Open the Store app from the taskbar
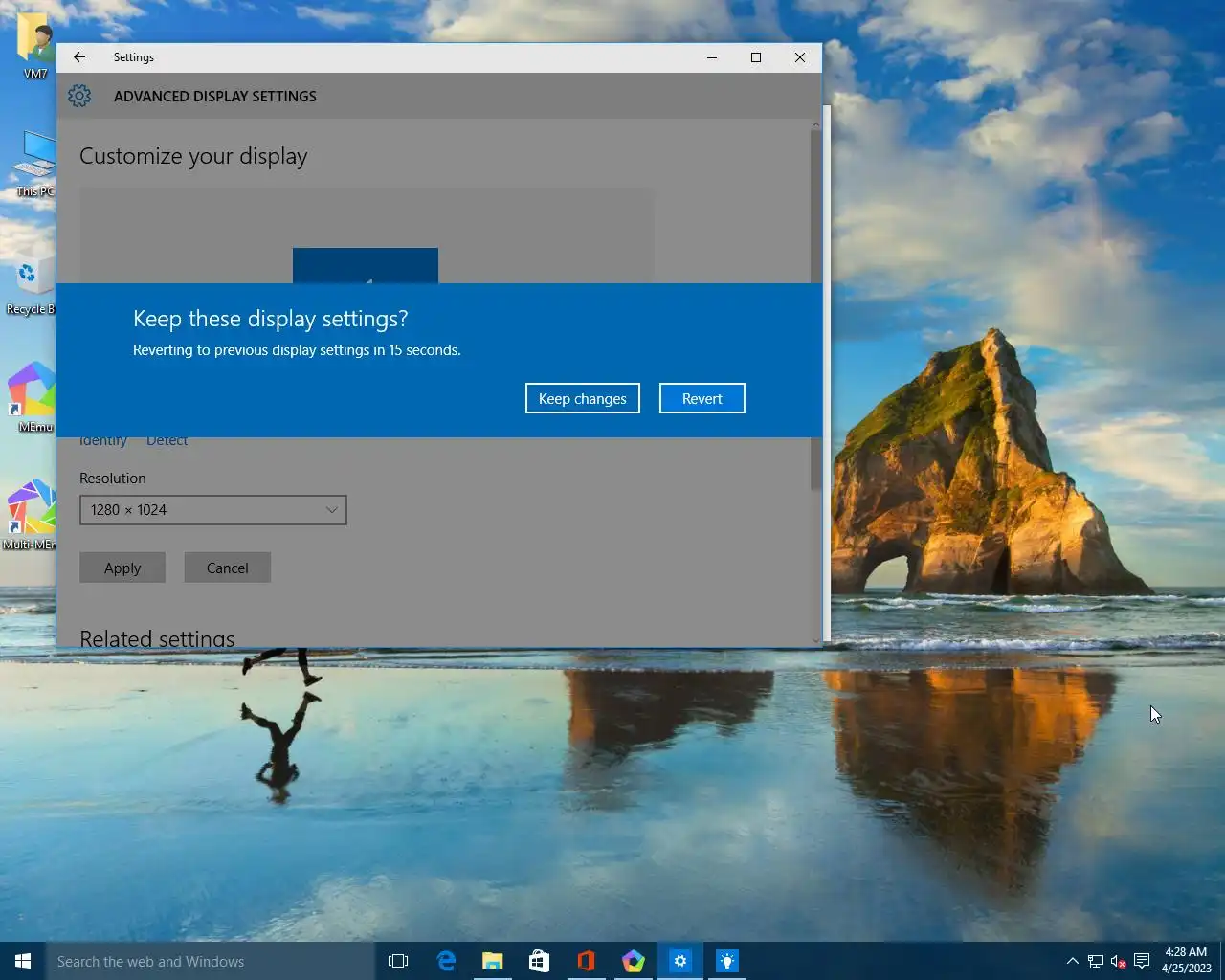 point(539,961)
